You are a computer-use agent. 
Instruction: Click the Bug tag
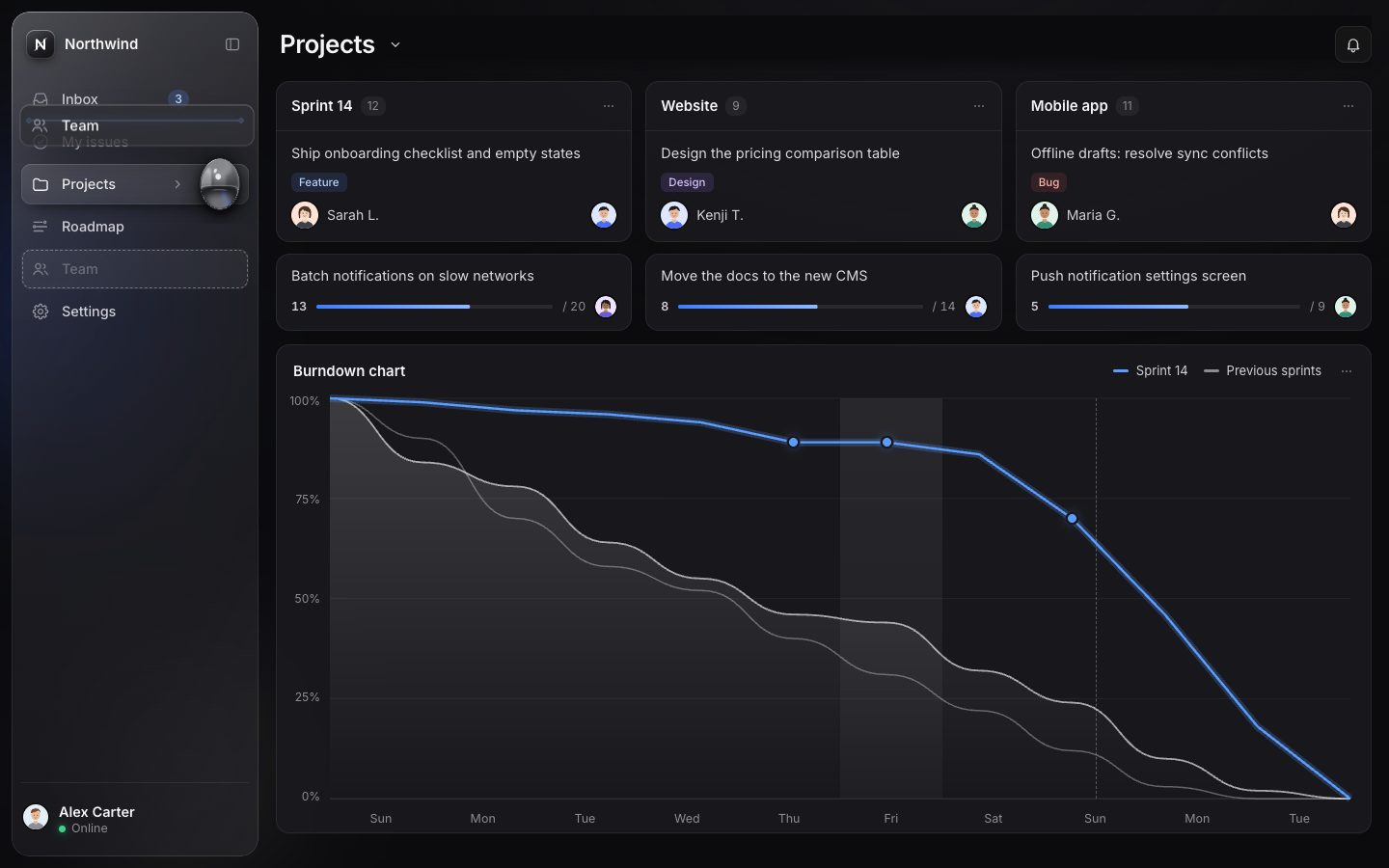coord(1049,182)
